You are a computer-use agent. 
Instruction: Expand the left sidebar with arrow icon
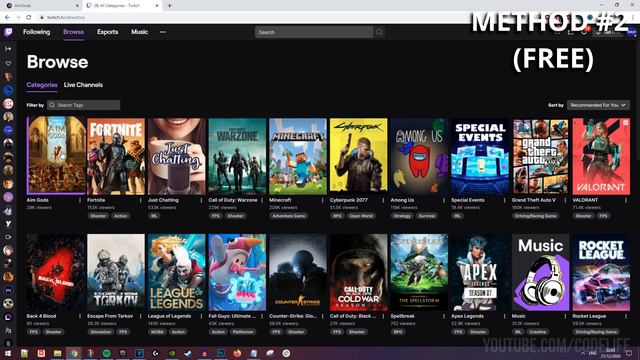[x=8, y=49]
